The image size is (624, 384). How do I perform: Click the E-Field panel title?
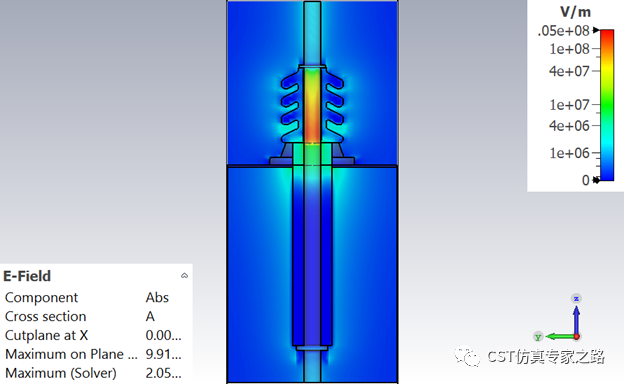coord(27,276)
